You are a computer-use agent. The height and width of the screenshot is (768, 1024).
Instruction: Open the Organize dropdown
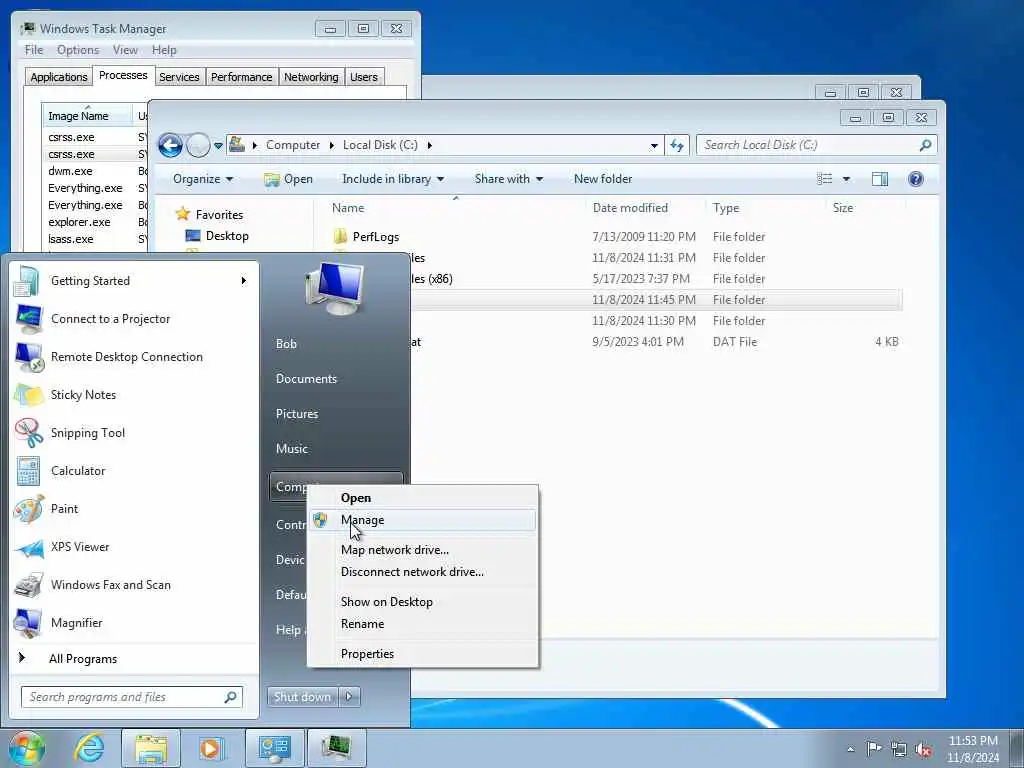point(202,179)
